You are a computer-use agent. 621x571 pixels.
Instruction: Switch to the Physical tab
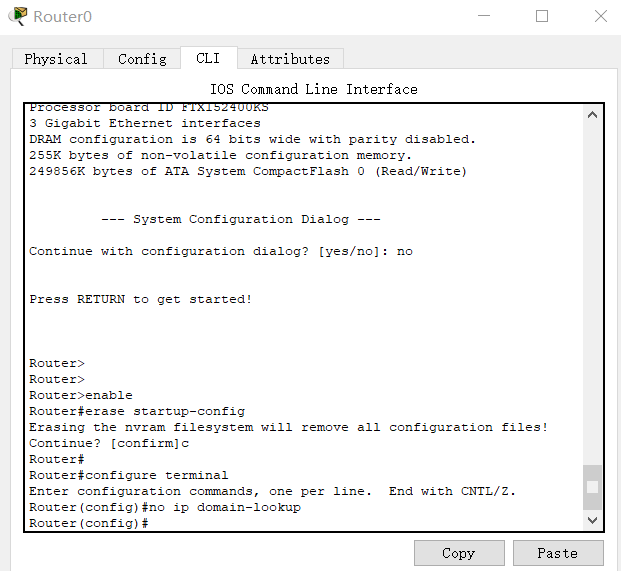pos(56,59)
